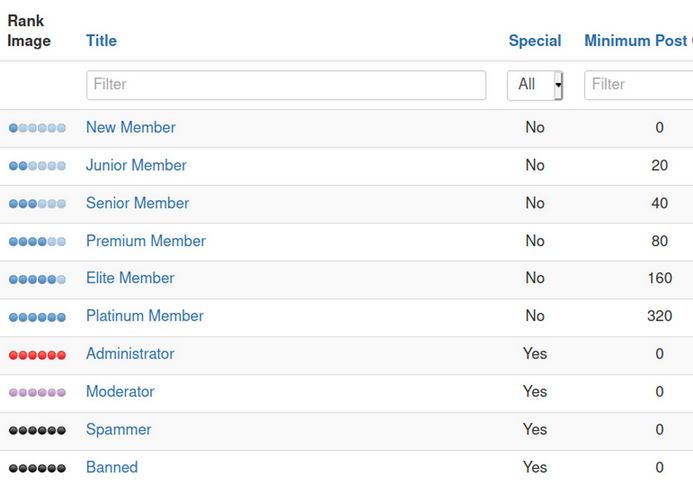
Task: Click the Elite Member rank image
Action: [37, 279]
